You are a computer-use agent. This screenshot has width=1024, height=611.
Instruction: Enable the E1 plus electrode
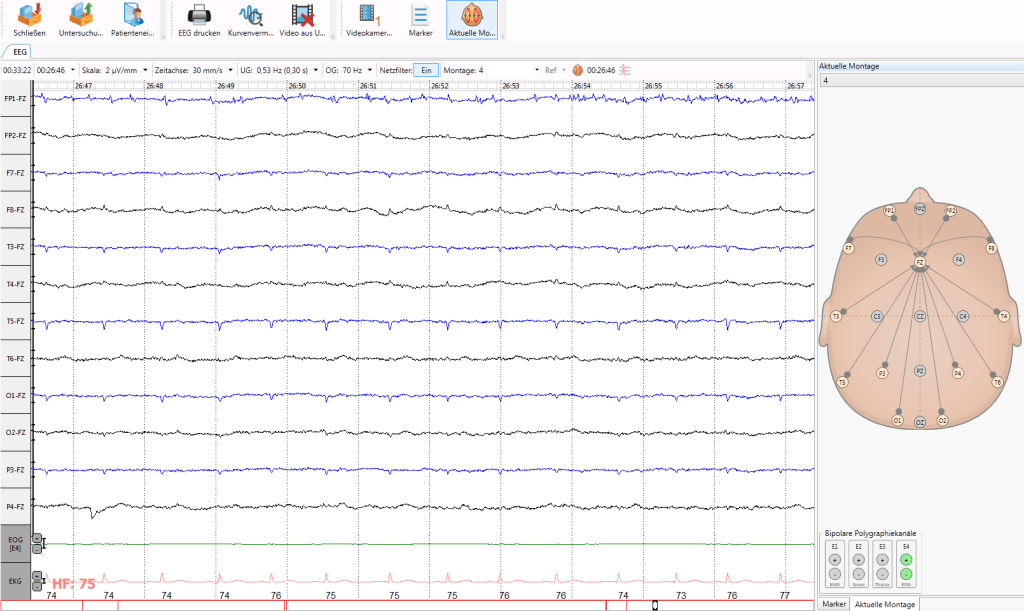(834, 561)
